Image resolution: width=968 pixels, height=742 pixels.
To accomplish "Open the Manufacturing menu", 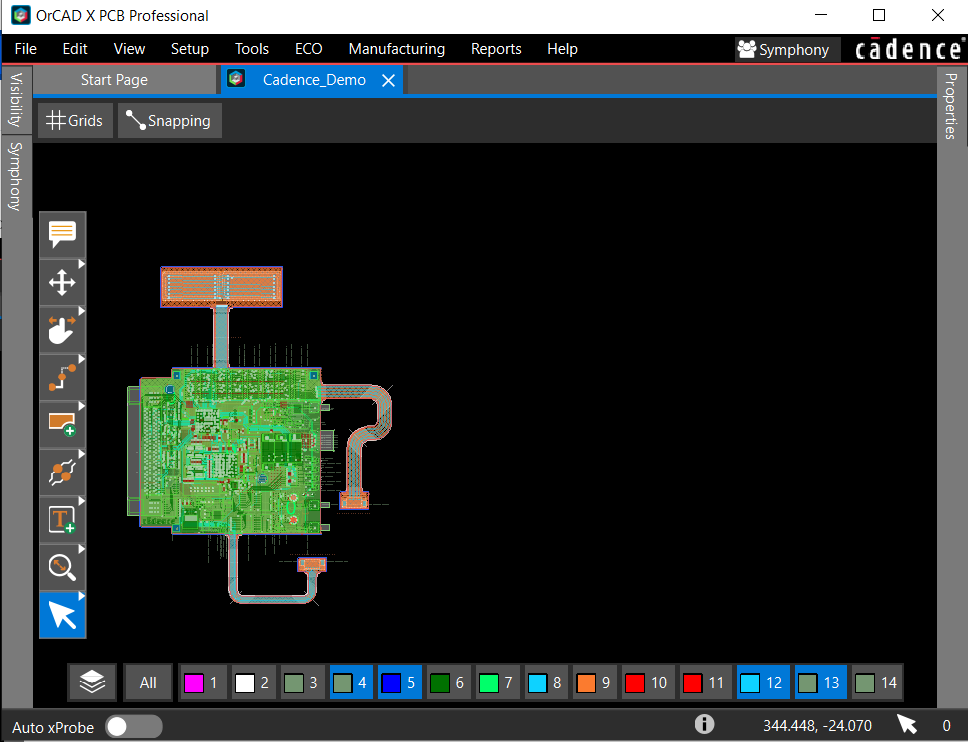I will pos(396,49).
